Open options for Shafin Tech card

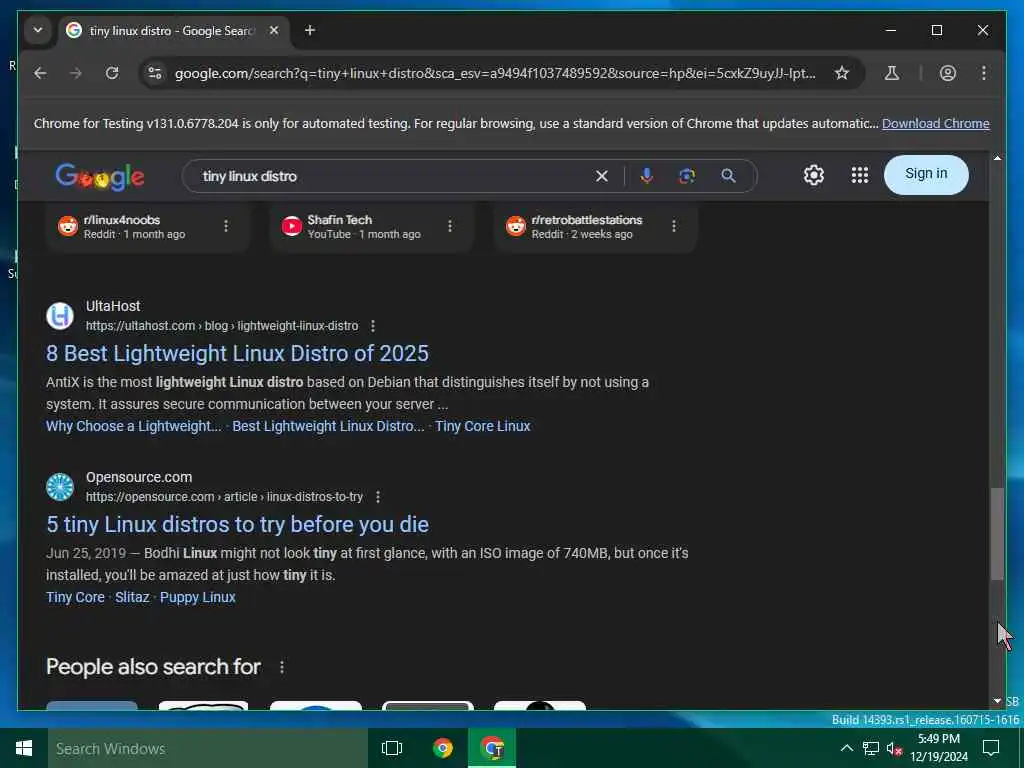point(450,226)
